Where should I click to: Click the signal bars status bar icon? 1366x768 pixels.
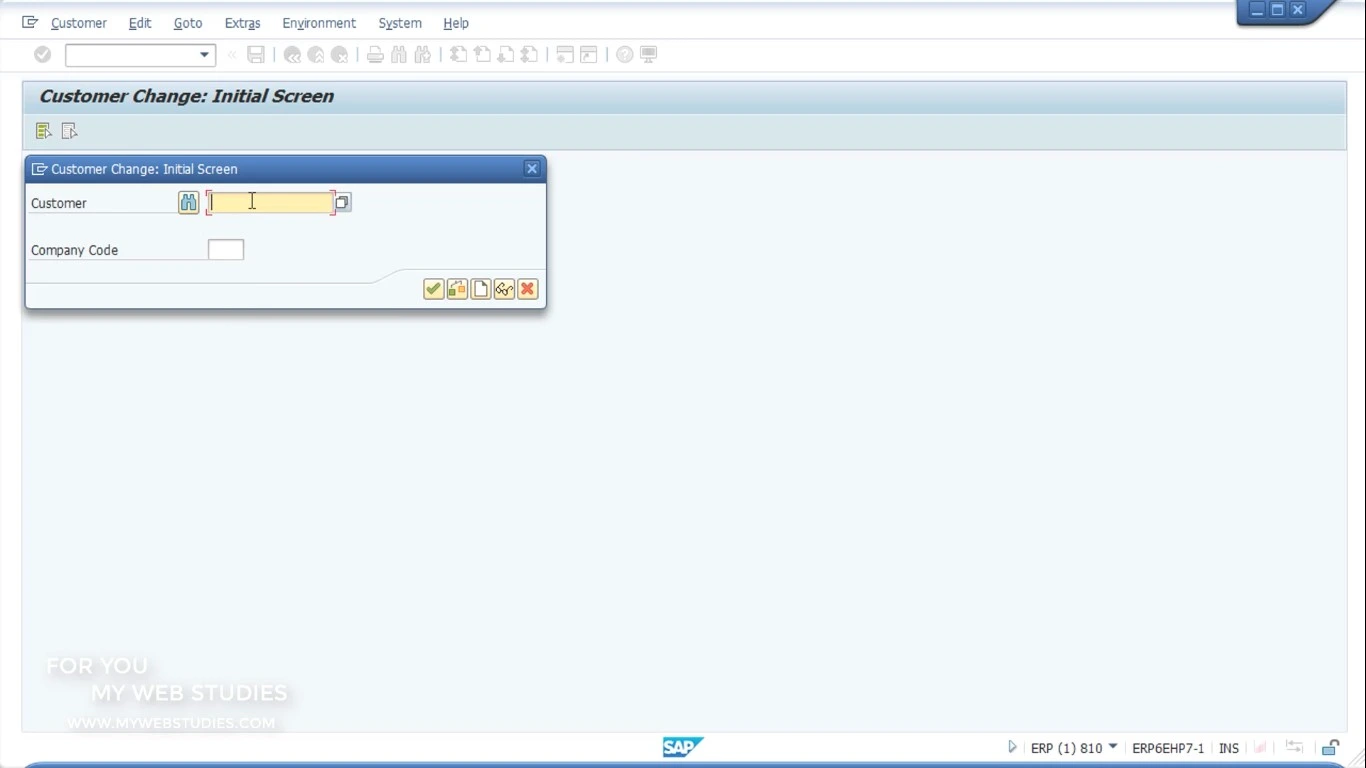click(x=1261, y=747)
